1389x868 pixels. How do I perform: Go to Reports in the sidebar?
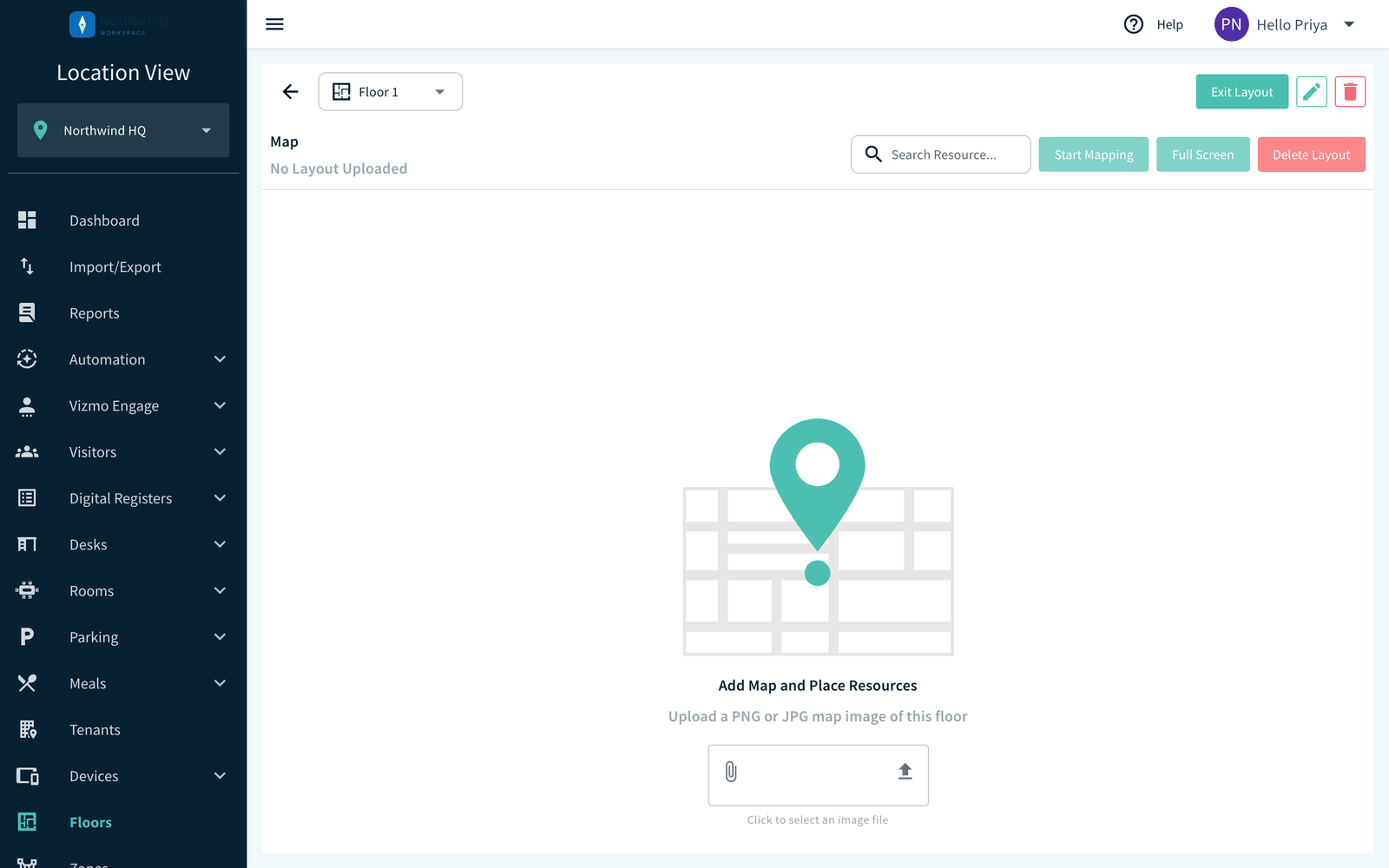coord(123,312)
